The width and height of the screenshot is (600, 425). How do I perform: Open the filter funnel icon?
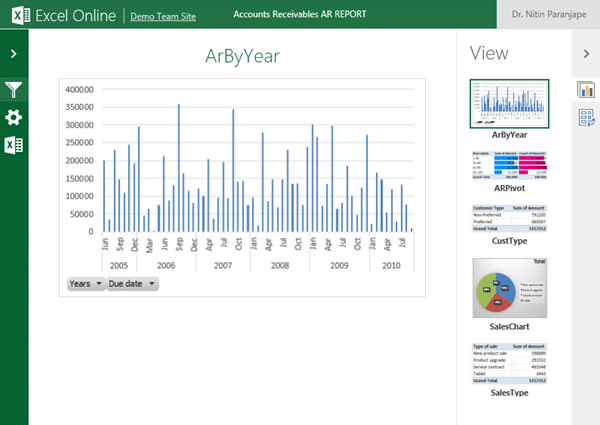click(x=14, y=90)
